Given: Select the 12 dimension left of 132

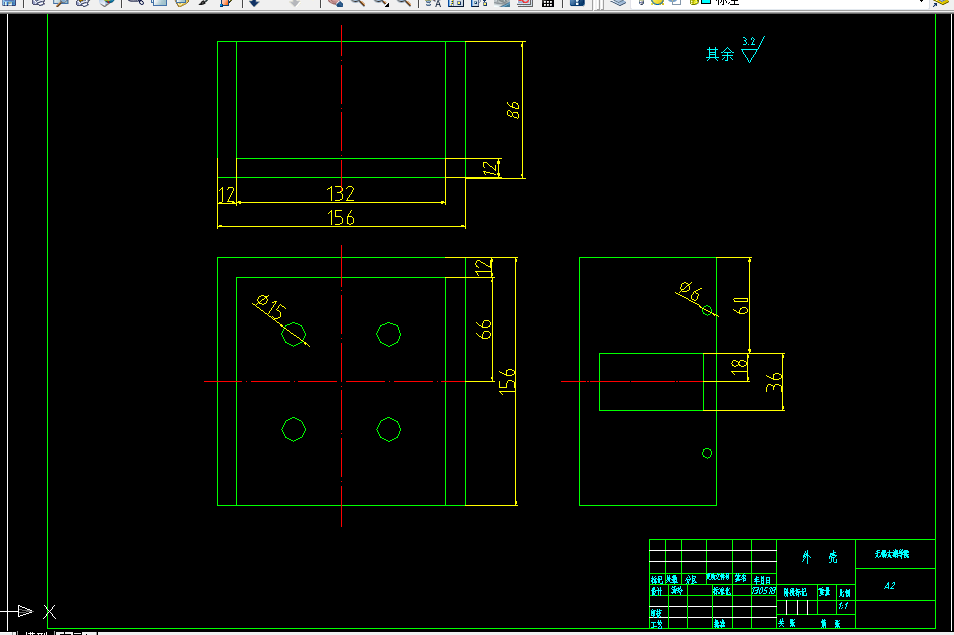Looking at the screenshot, I should pos(226,195).
